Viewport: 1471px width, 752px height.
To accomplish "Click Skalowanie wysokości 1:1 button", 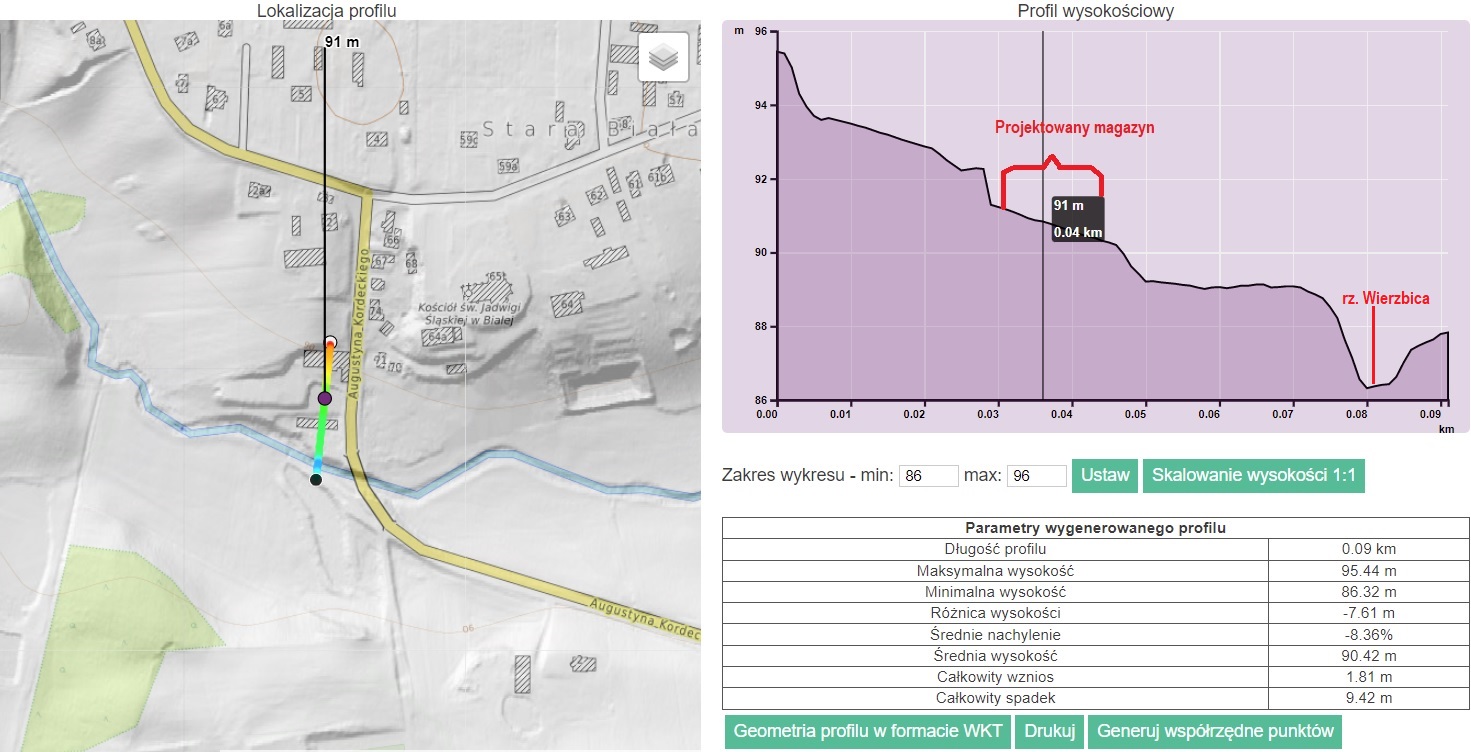I will point(1253,476).
